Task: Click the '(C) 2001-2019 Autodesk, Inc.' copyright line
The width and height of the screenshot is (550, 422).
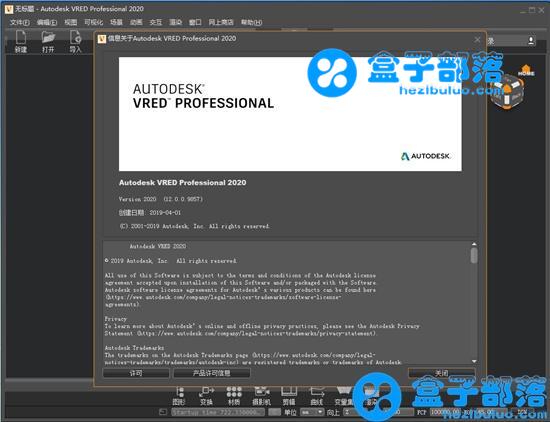Action: tap(194, 226)
